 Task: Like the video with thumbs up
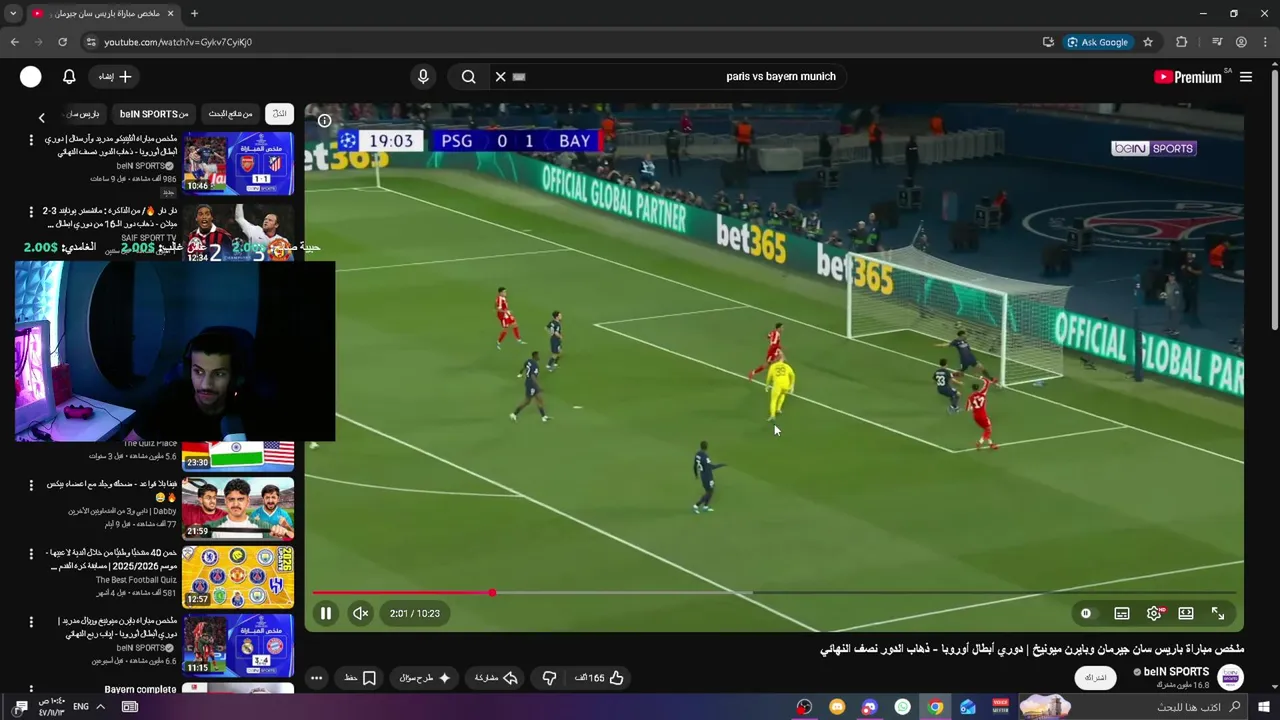(x=599, y=678)
